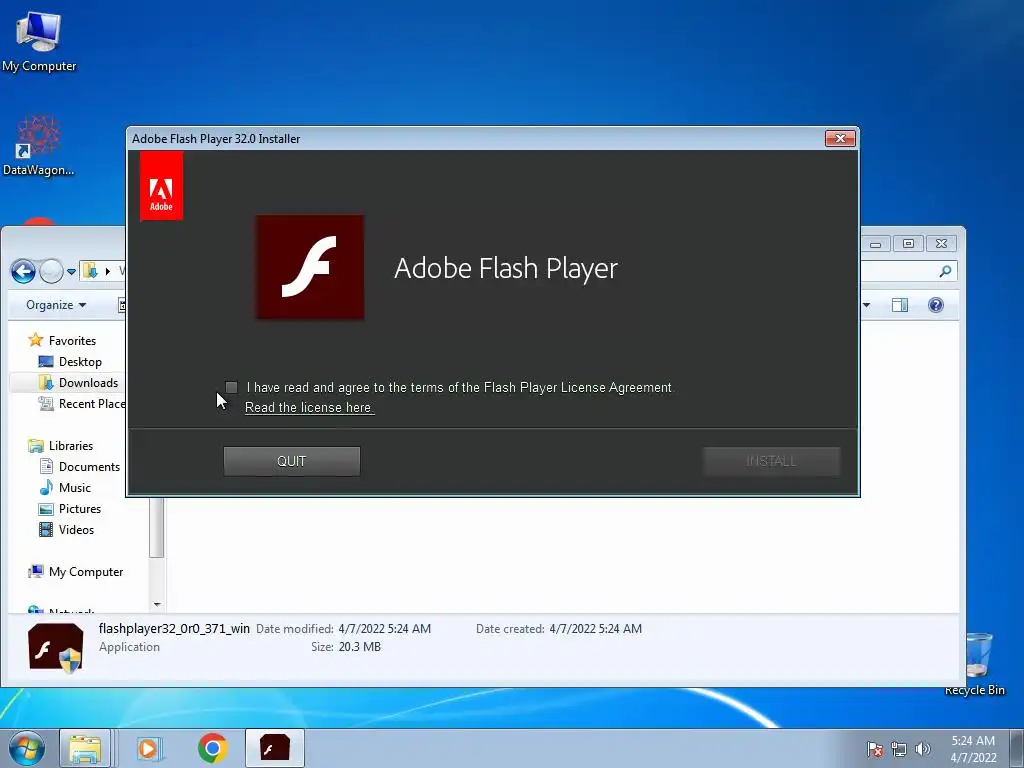Open the DataWagon desktop shortcut
The image size is (1024, 768).
[x=39, y=146]
